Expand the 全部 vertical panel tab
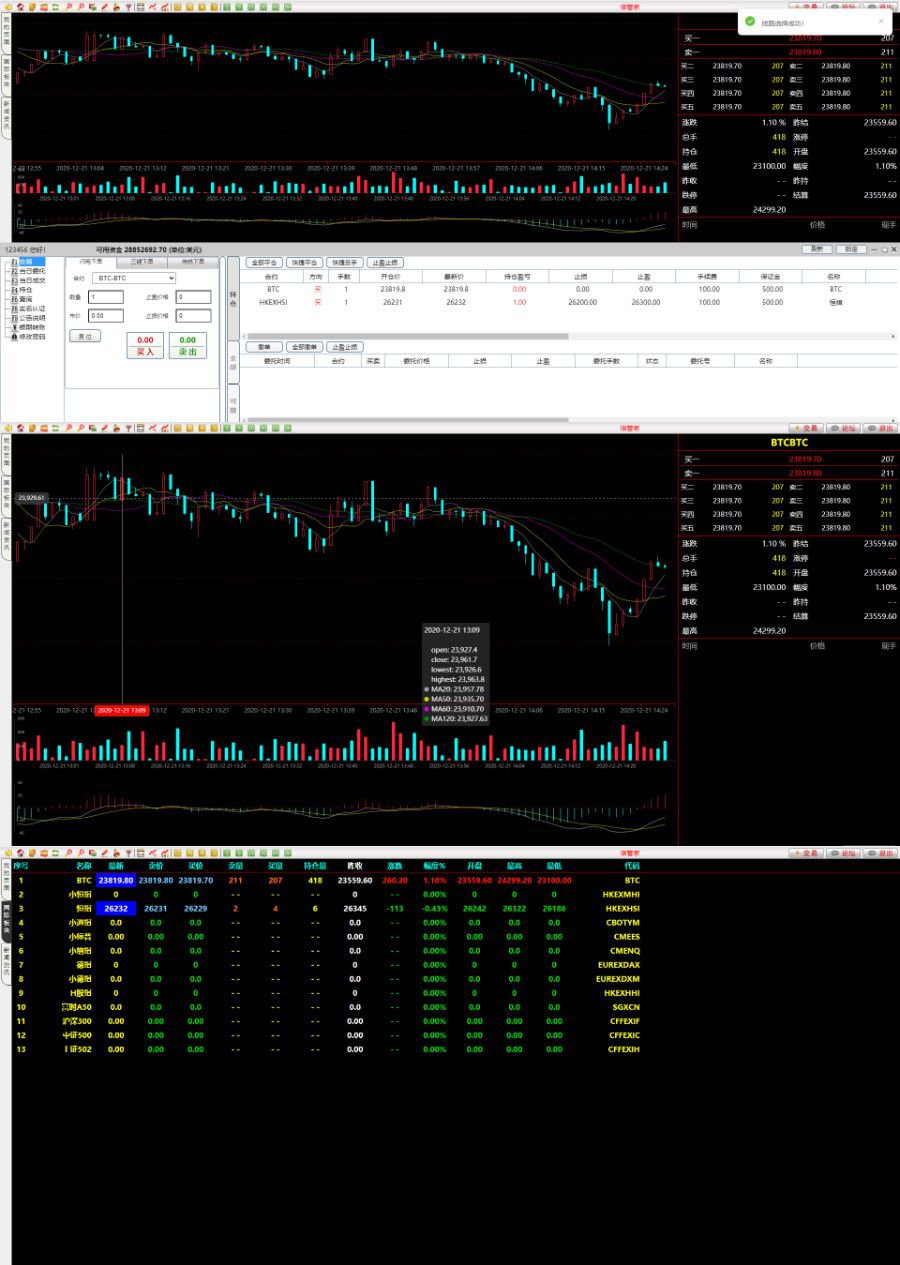Image resolution: width=900 pixels, height=1265 pixels. tap(231, 359)
